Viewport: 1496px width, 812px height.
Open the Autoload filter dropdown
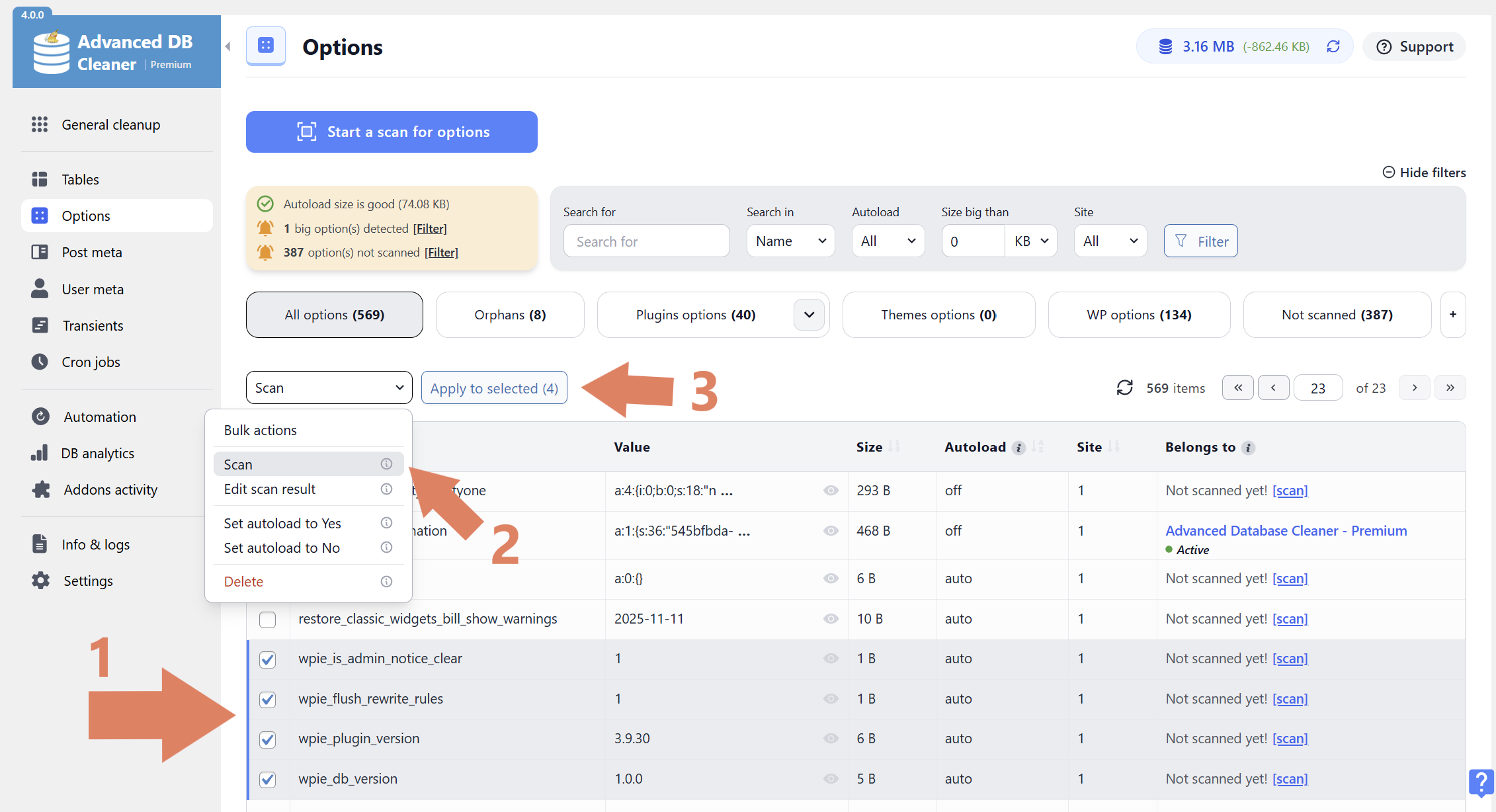(x=888, y=241)
